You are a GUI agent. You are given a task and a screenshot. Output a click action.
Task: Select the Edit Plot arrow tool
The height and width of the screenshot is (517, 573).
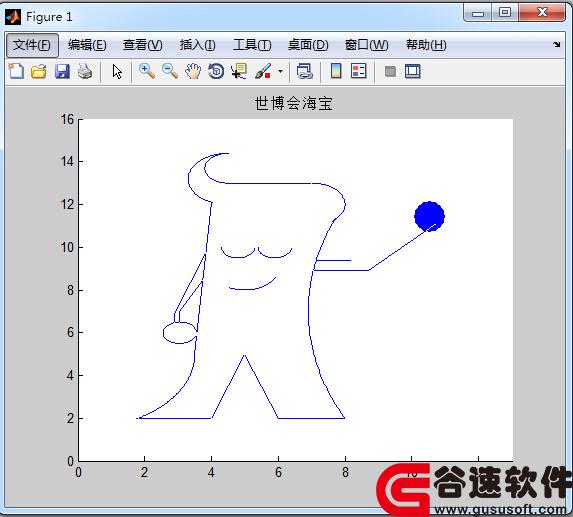117,71
